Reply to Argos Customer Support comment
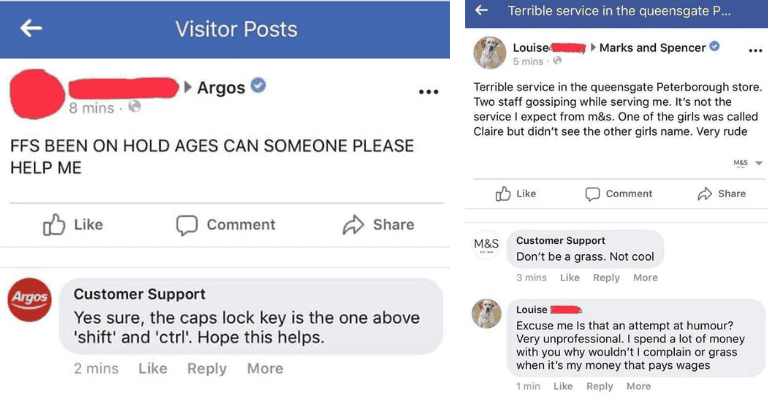 [207, 368]
